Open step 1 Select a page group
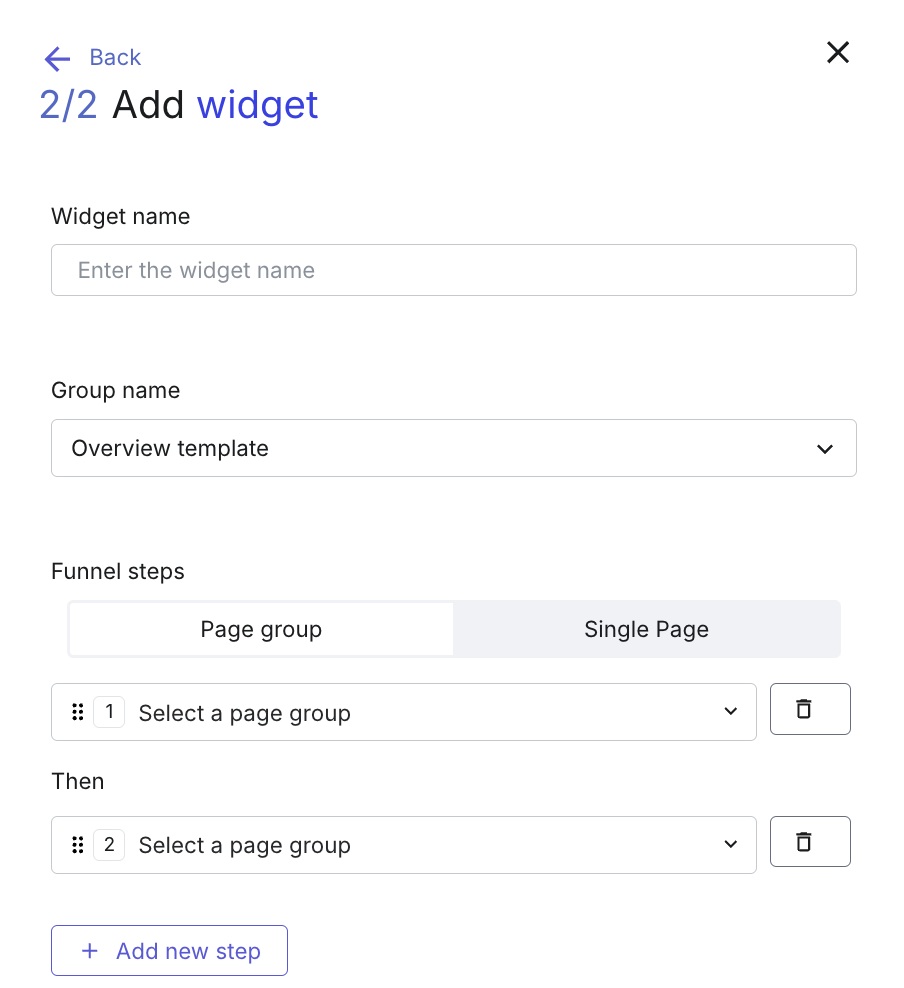904x988 pixels. pyautogui.click(x=404, y=712)
